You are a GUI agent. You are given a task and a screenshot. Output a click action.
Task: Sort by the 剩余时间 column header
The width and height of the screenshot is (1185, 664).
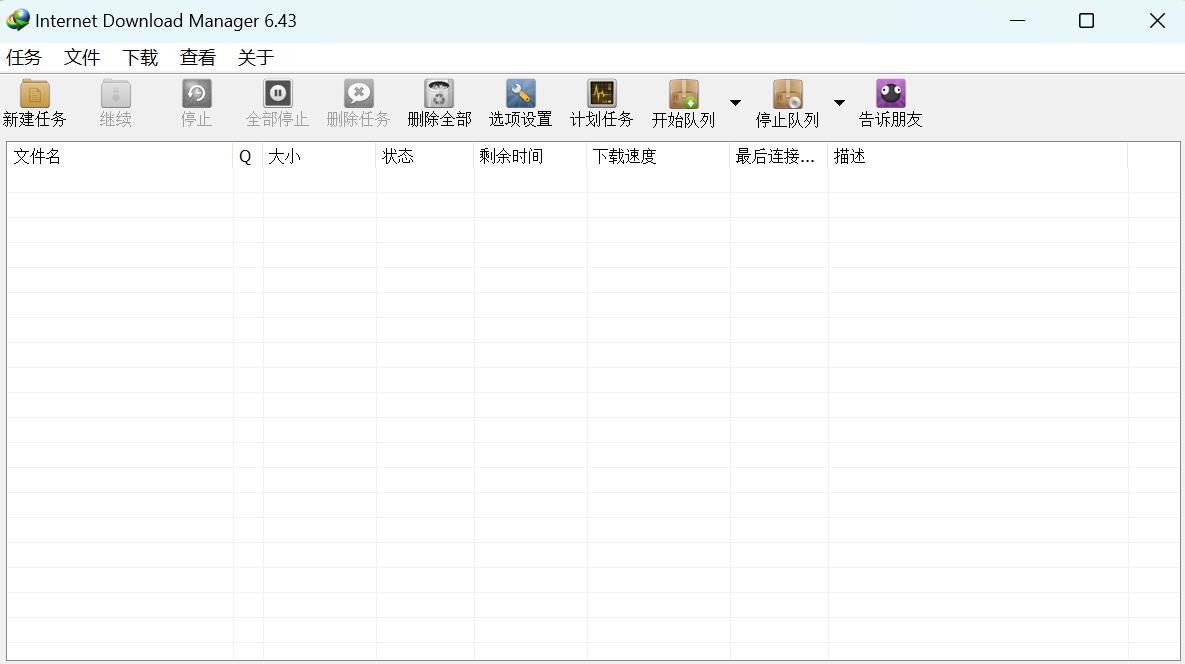pyautogui.click(x=531, y=156)
